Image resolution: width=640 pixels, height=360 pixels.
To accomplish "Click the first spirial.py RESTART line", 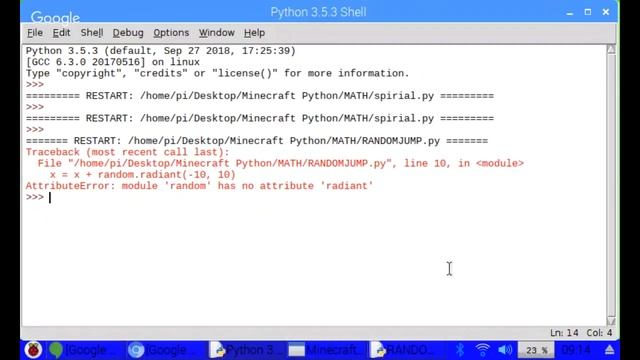I will tap(260, 96).
